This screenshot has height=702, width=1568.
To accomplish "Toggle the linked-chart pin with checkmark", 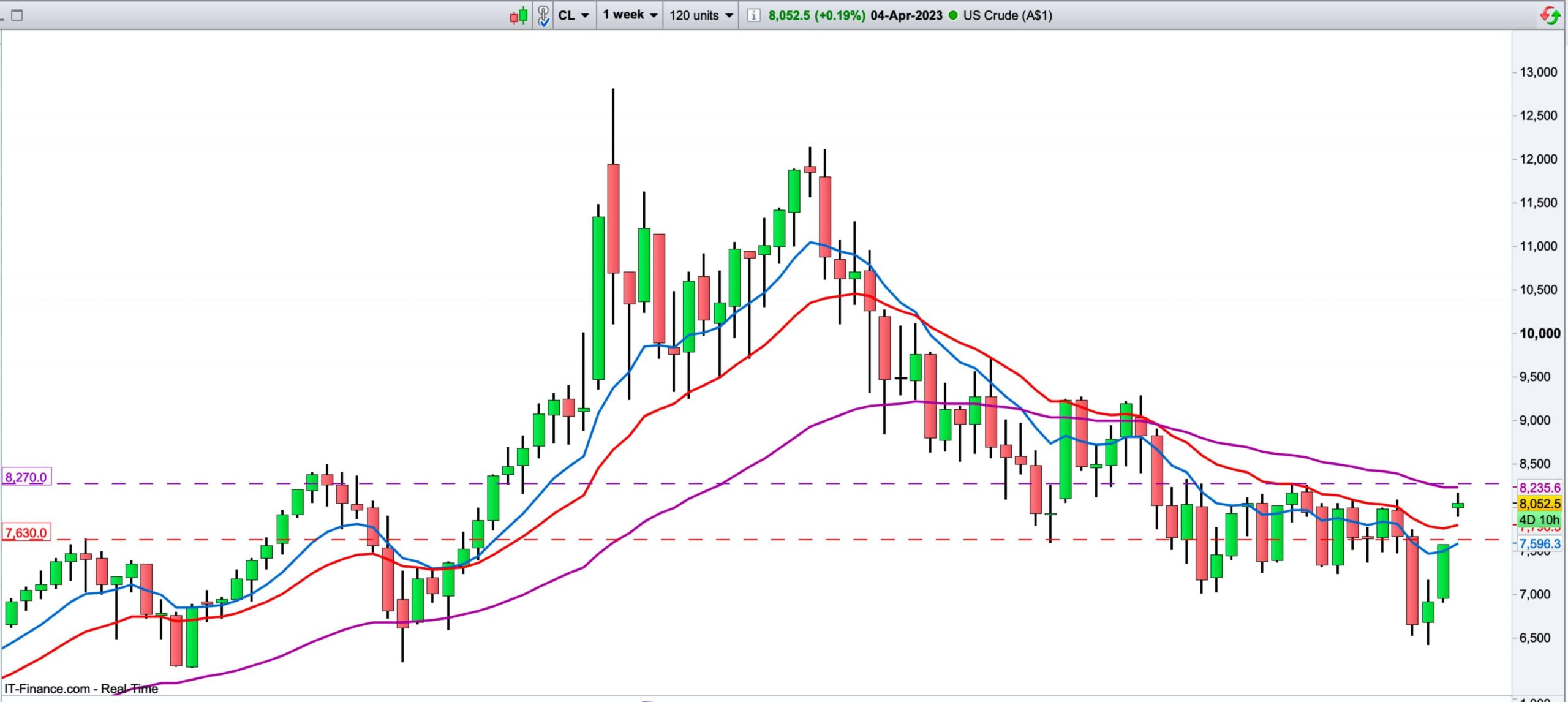I will pyautogui.click(x=543, y=15).
